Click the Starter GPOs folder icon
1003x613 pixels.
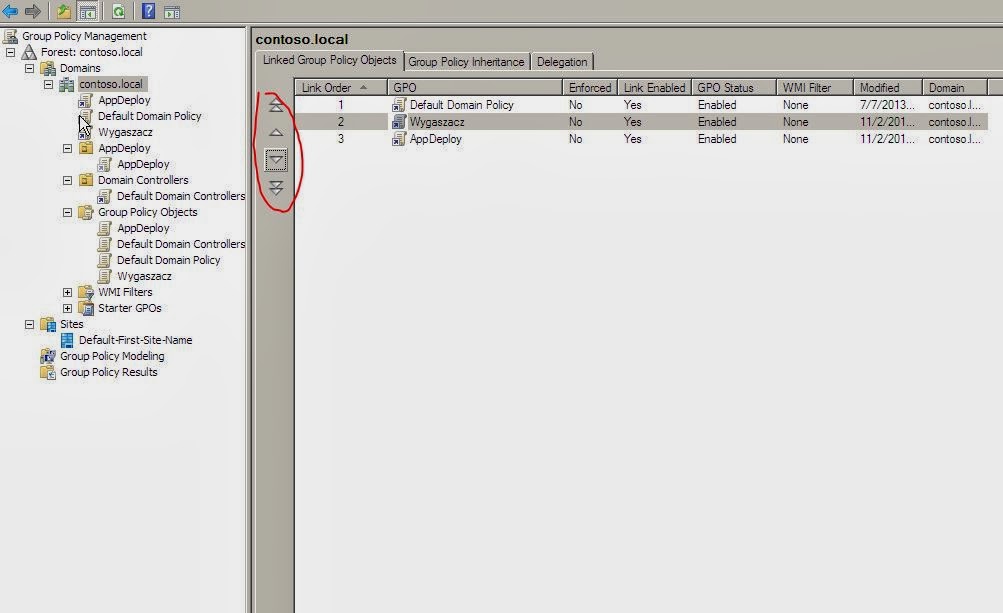click(x=86, y=308)
